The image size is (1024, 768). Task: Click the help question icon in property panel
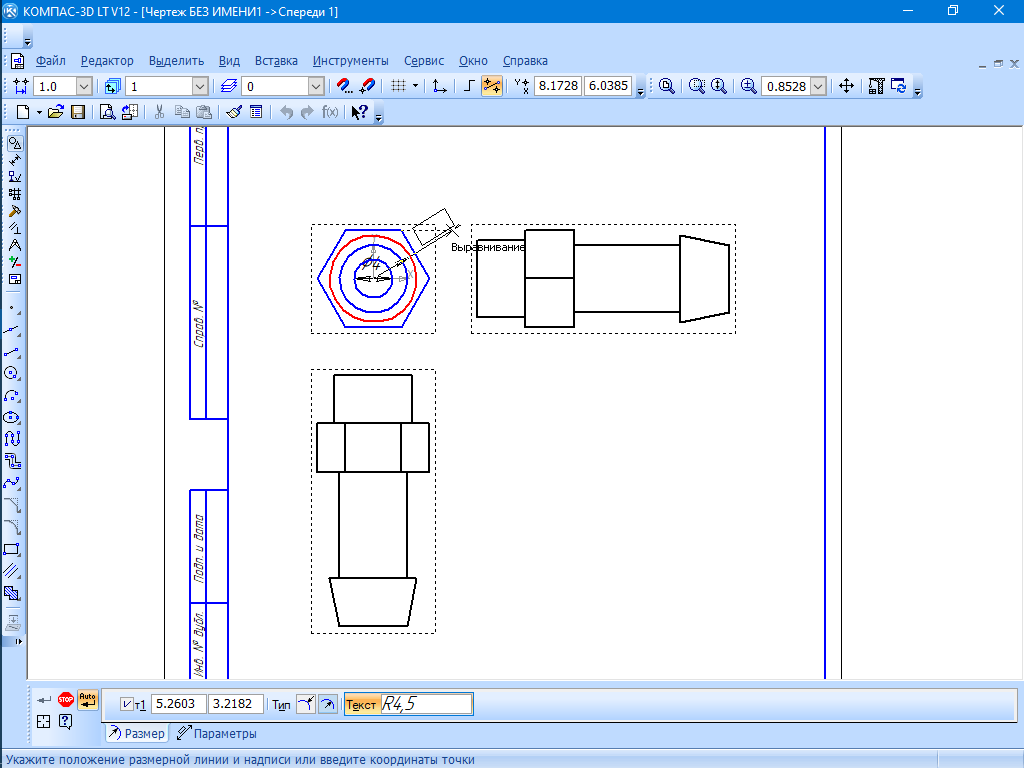[65, 722]
